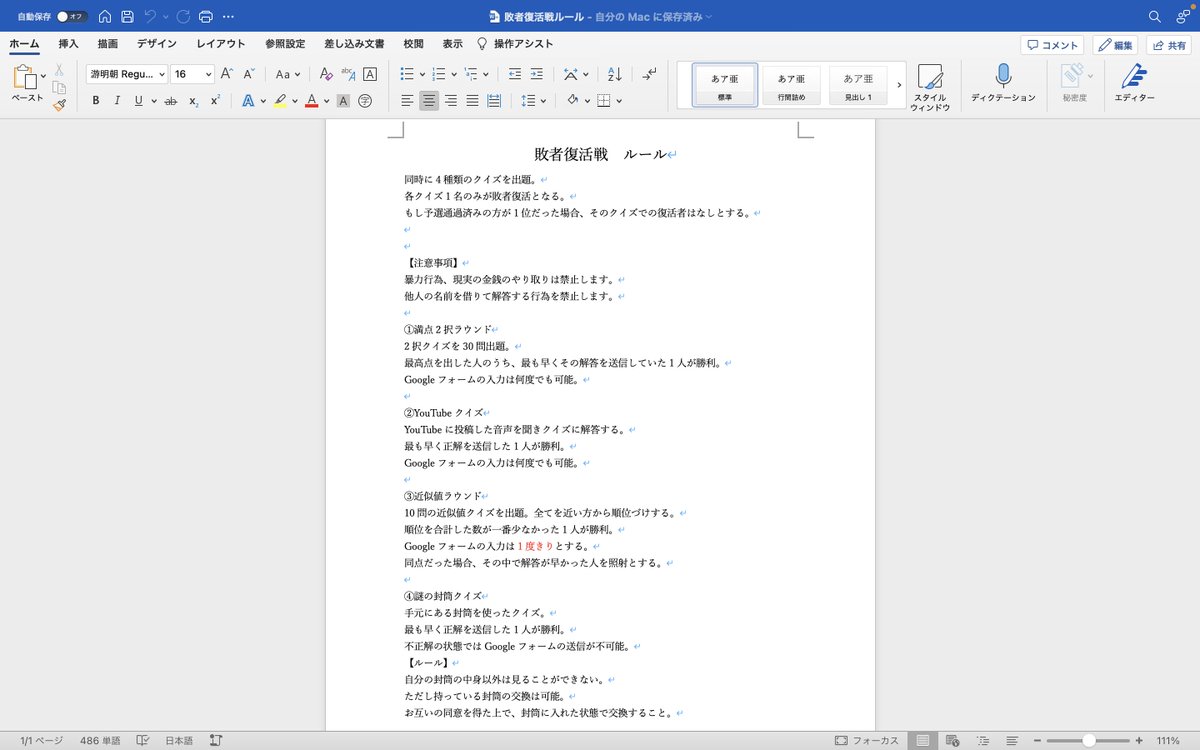Image resolution: width=1200 pixels, height=750 pixels.
Task: Start Dictation with microphone icon
Action: [1003, 84]
